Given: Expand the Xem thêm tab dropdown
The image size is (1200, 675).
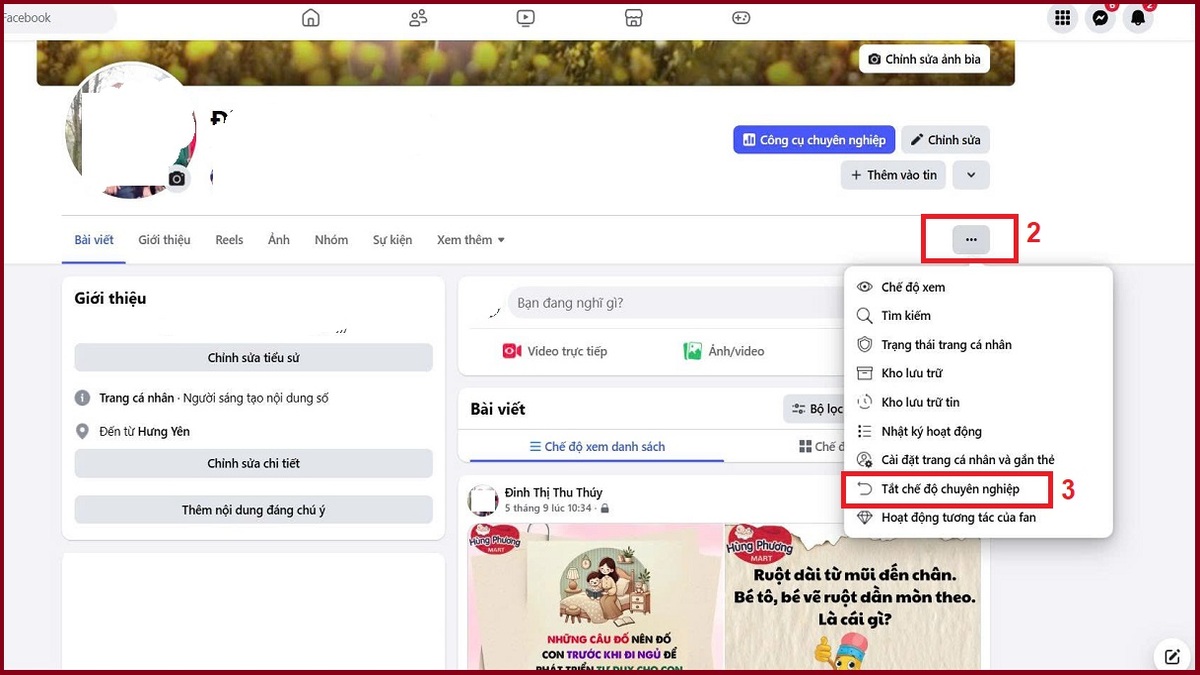Looking at the screenshot, I should [x=471, y=240].
